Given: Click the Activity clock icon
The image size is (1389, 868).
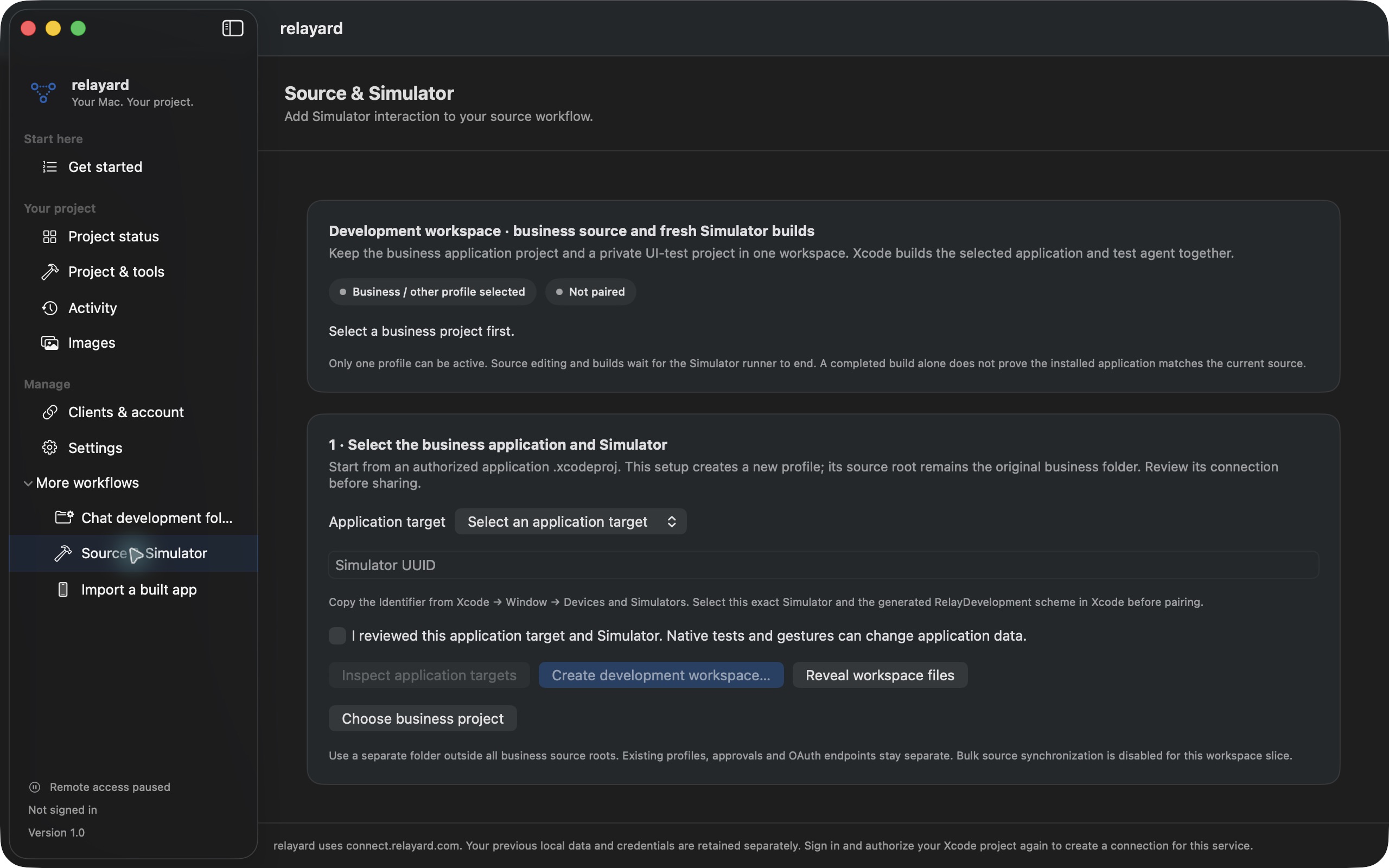Looking at the screenshot, I should [x=50, y=308].
